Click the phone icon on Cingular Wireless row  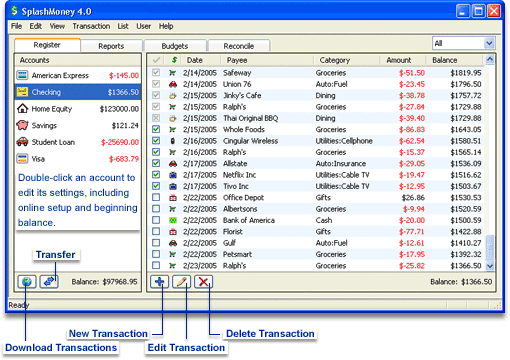click(x=172, y=141)
